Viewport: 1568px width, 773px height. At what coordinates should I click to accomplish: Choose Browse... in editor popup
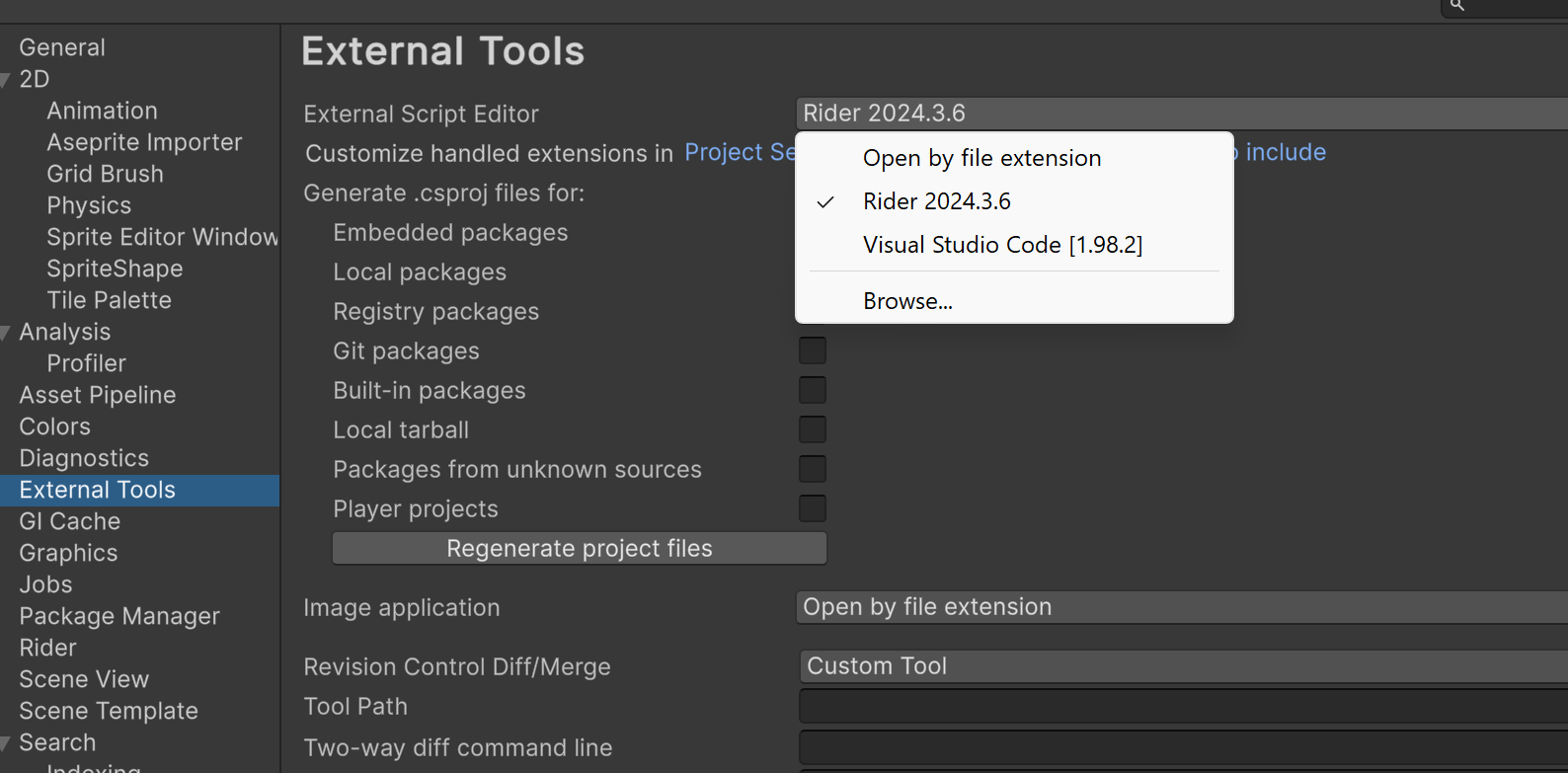coord(1014,301)
